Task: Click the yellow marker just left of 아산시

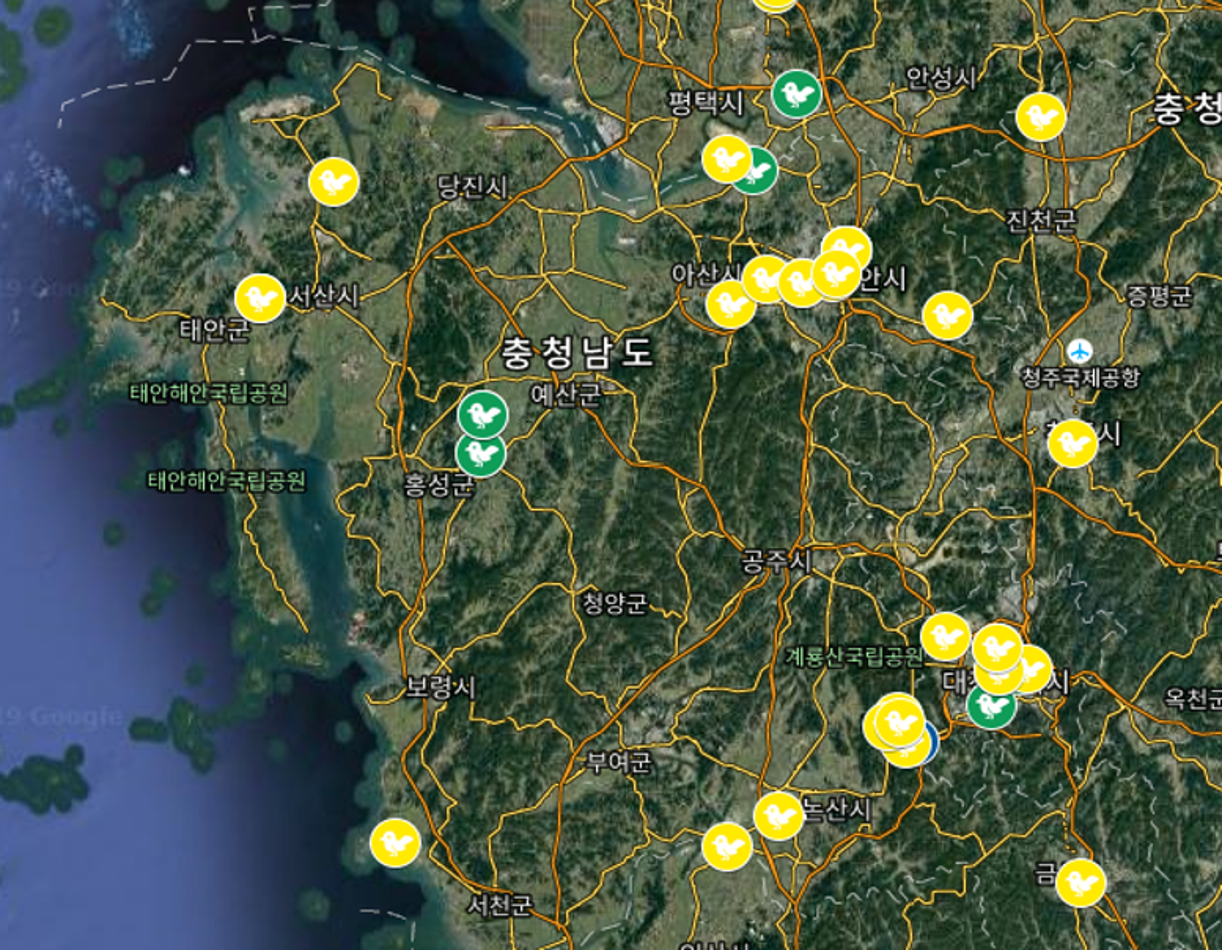Action: click(730, 304)
